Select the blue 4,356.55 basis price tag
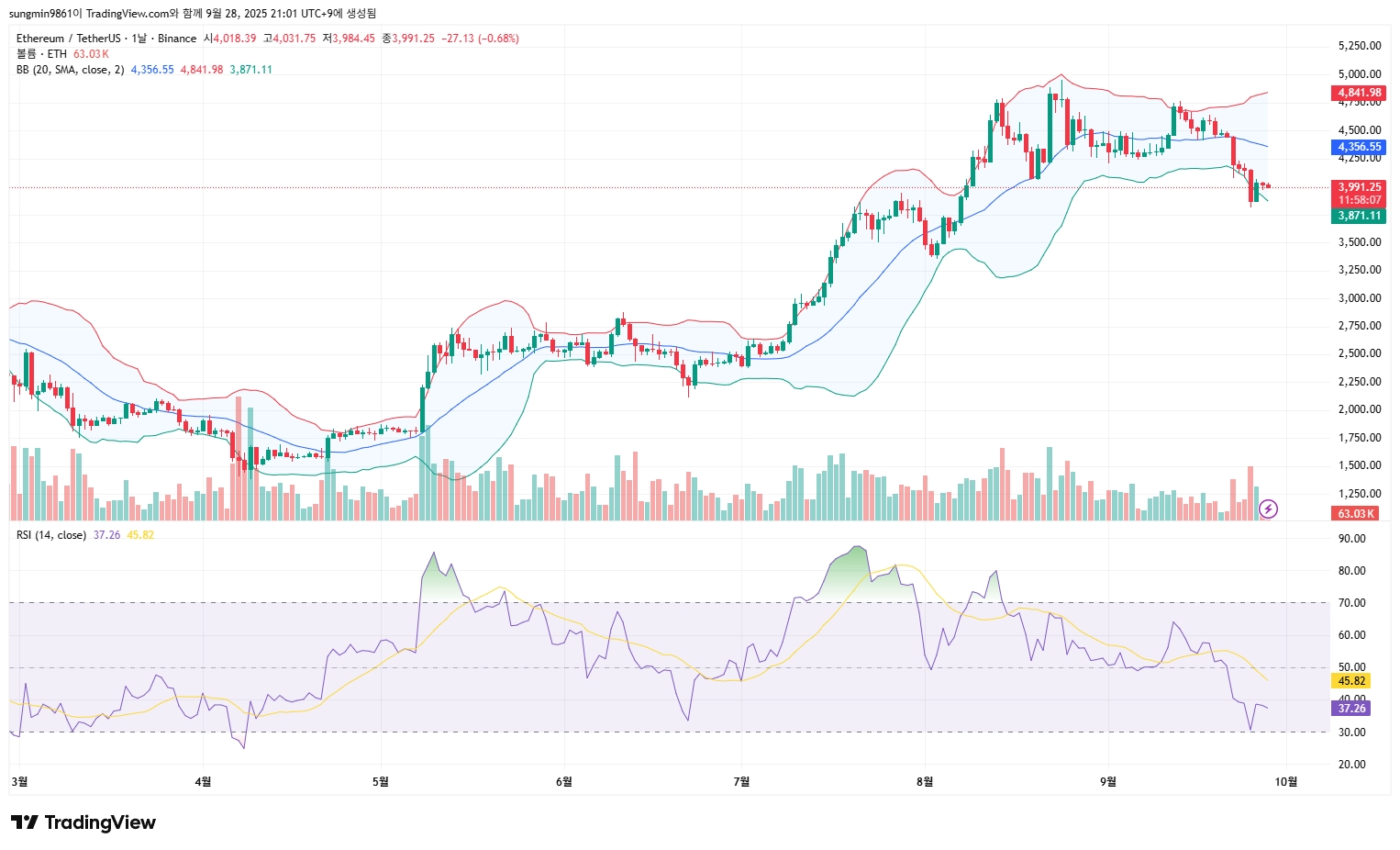Image resolution: width=1400 pixels, height=850 pixels. click(1358, 147)
